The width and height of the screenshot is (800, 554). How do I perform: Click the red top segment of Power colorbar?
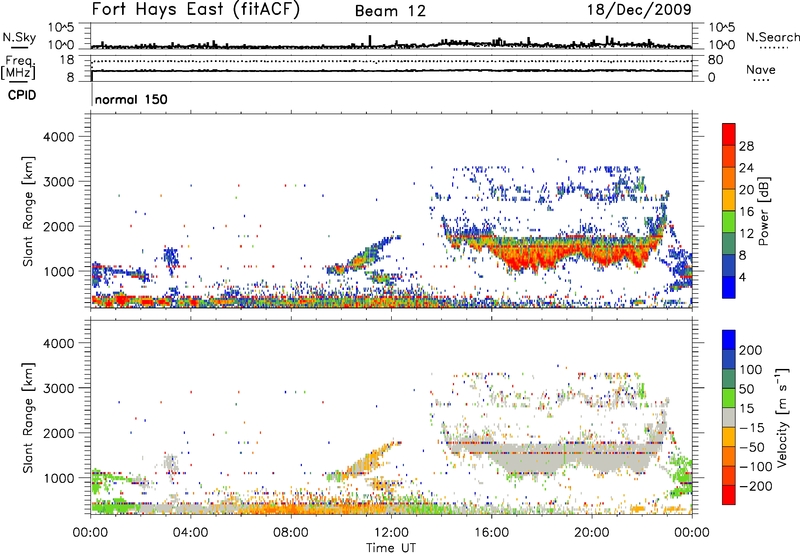point(729,134)
